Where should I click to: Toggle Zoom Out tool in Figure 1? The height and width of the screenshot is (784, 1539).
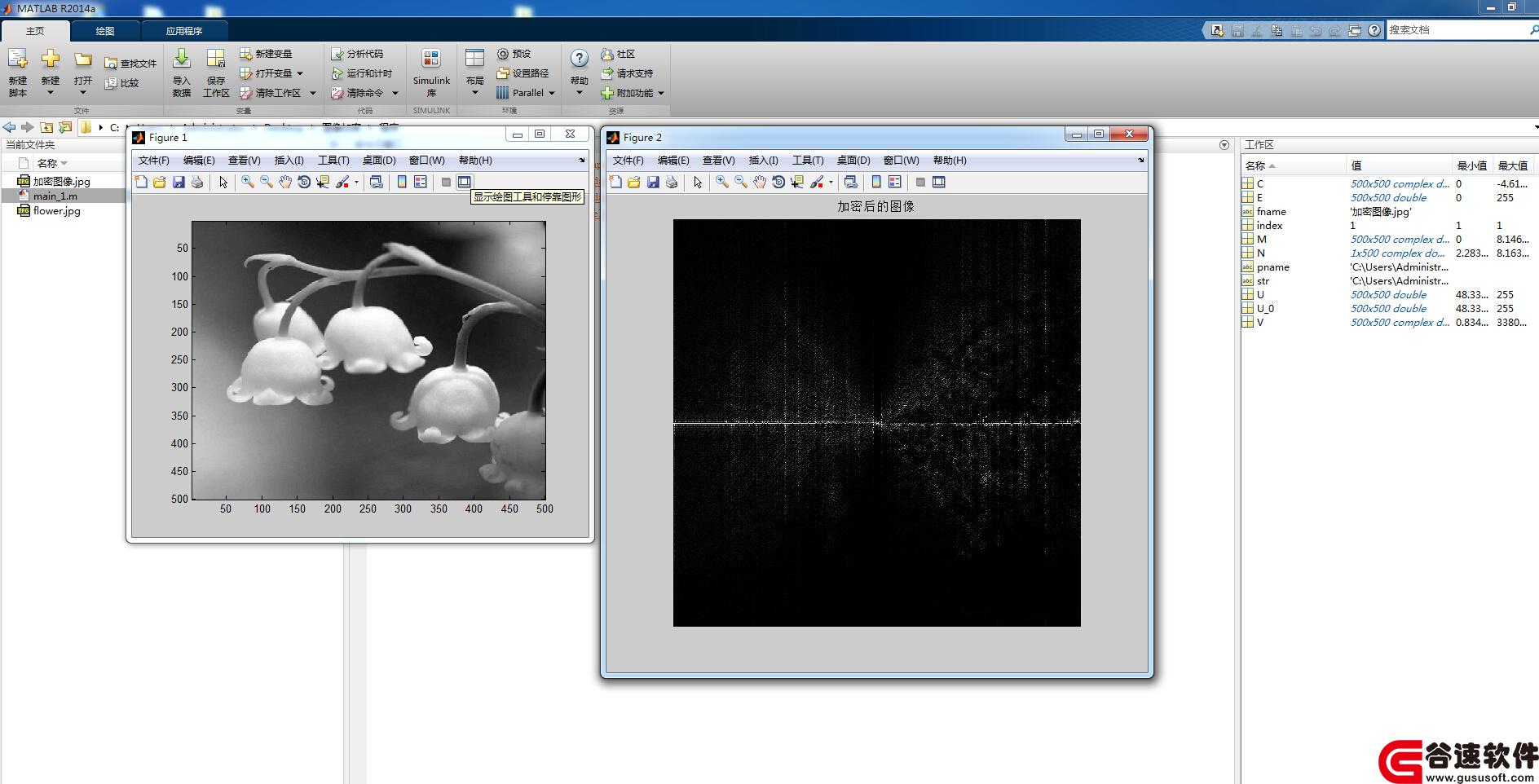click(267, 182)
